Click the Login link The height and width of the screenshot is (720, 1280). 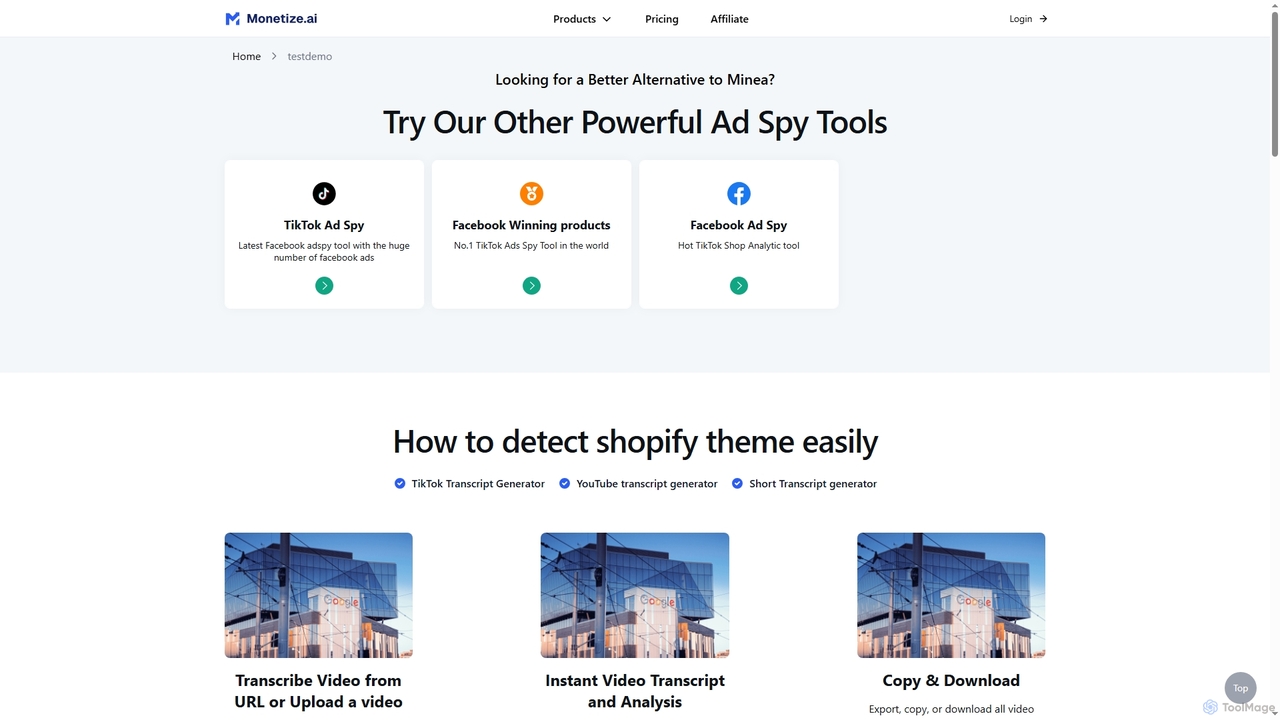(x=1020, y=19)
